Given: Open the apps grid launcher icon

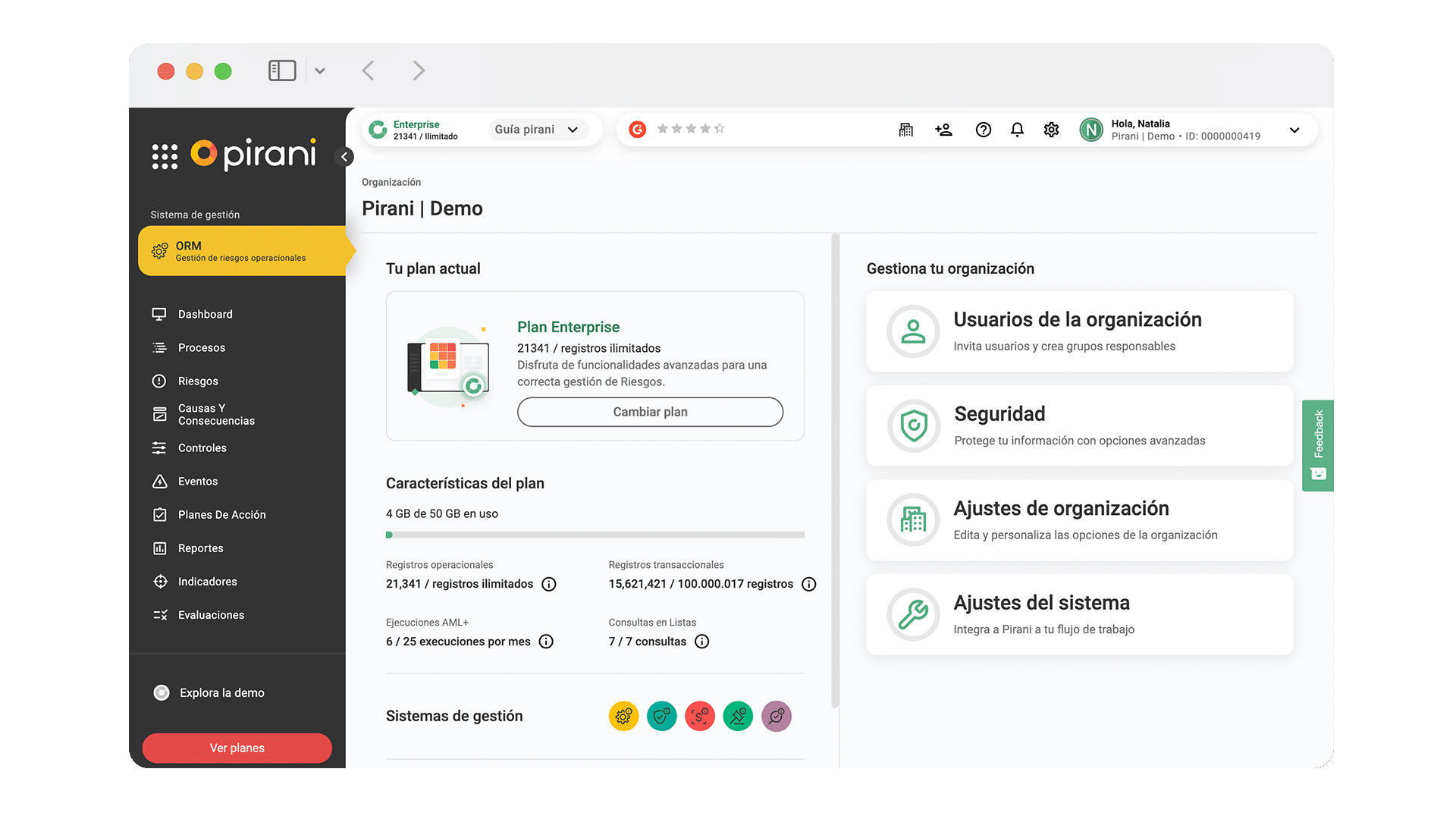Looking at the screenshot, I should [165, 156].
